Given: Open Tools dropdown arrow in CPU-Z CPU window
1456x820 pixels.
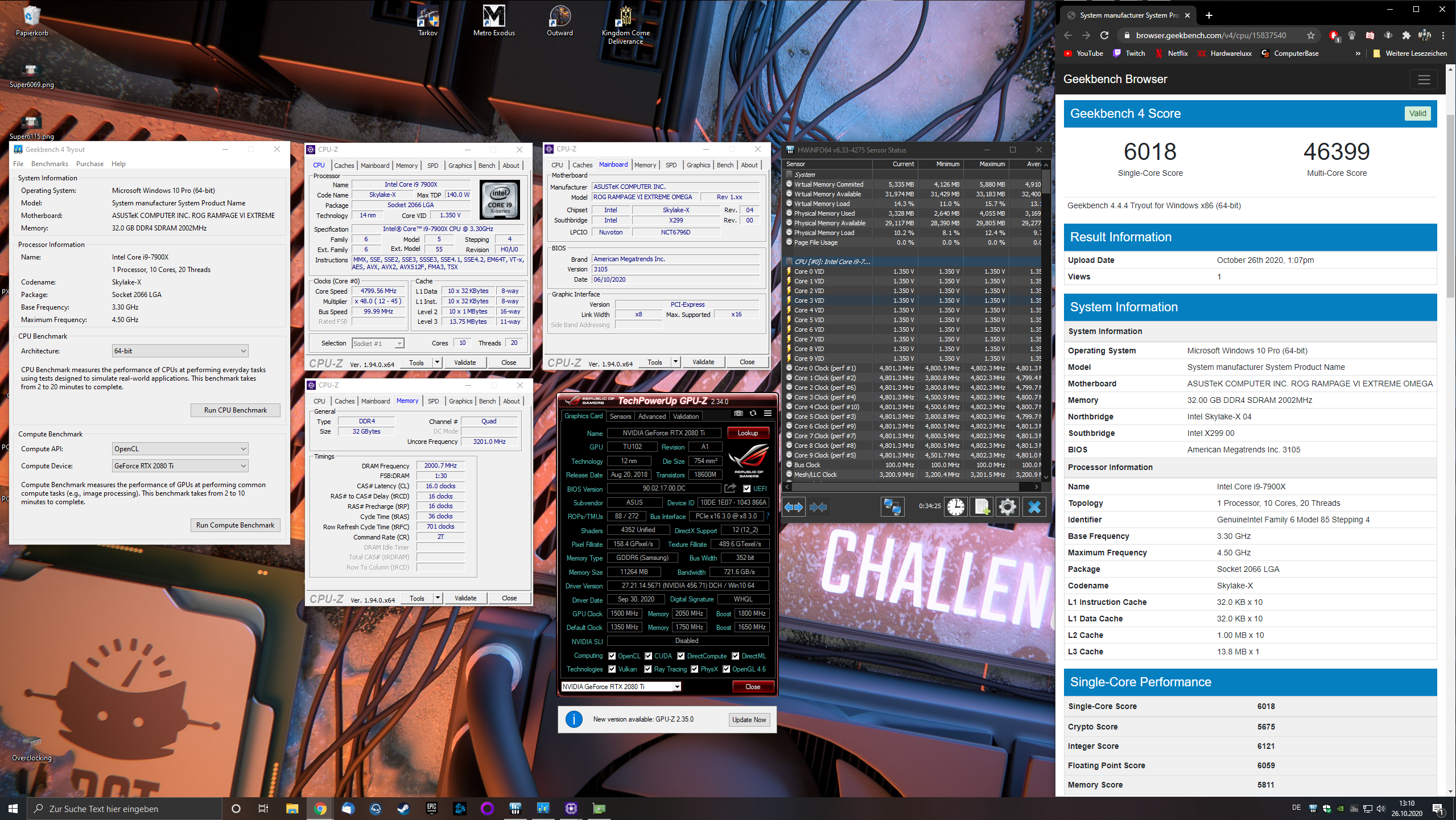Looking at the screenshot, I should [x=437, y=362].
